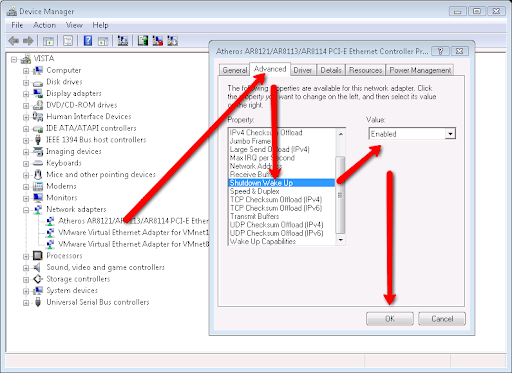This screenshot has width=512, height=373.
Task: Open the Help question-mark toolbar icon
Action: 88,41
